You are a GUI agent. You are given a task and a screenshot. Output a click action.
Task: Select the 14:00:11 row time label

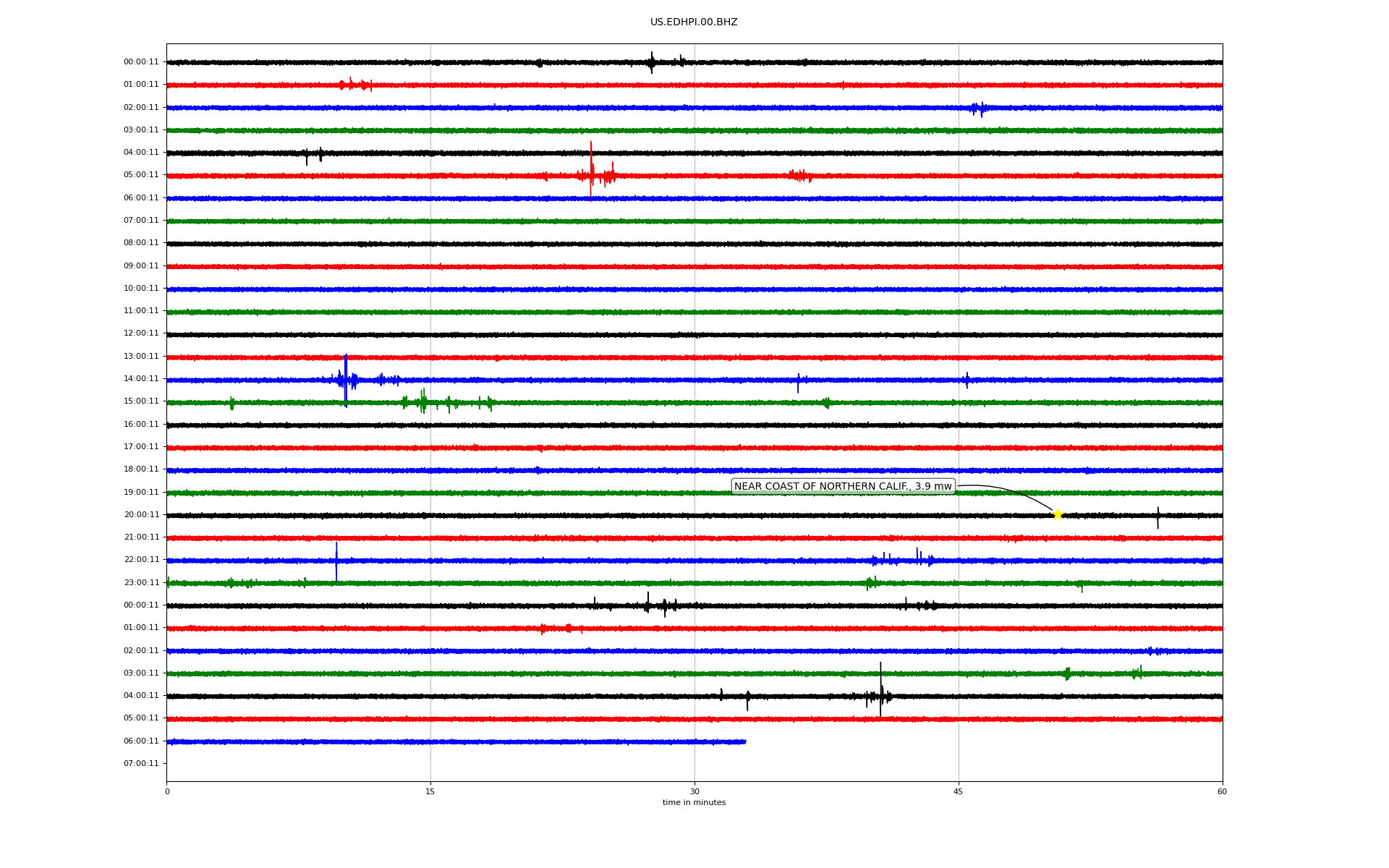coord(141,379)
